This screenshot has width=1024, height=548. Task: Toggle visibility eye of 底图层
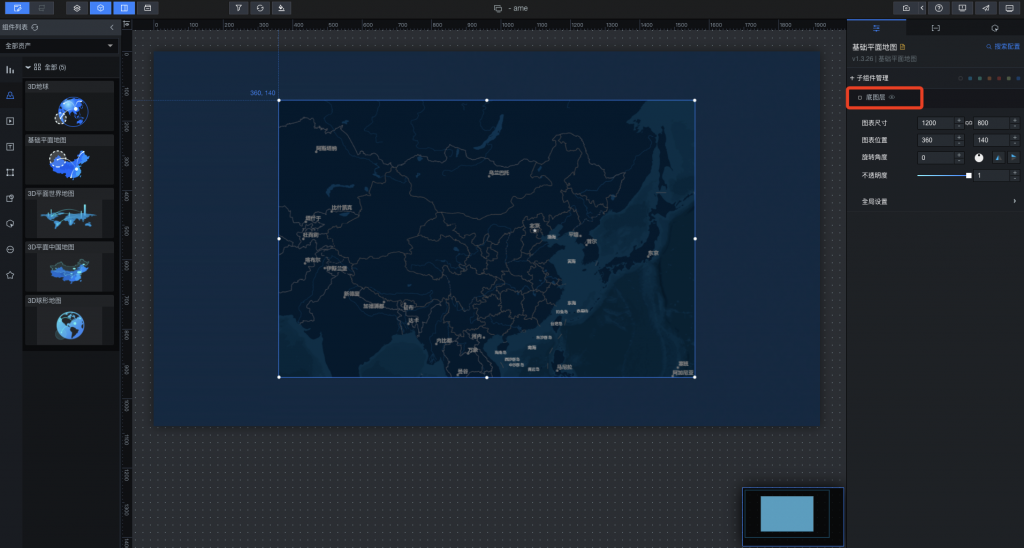pyautogui.click(x=892, y=97)
